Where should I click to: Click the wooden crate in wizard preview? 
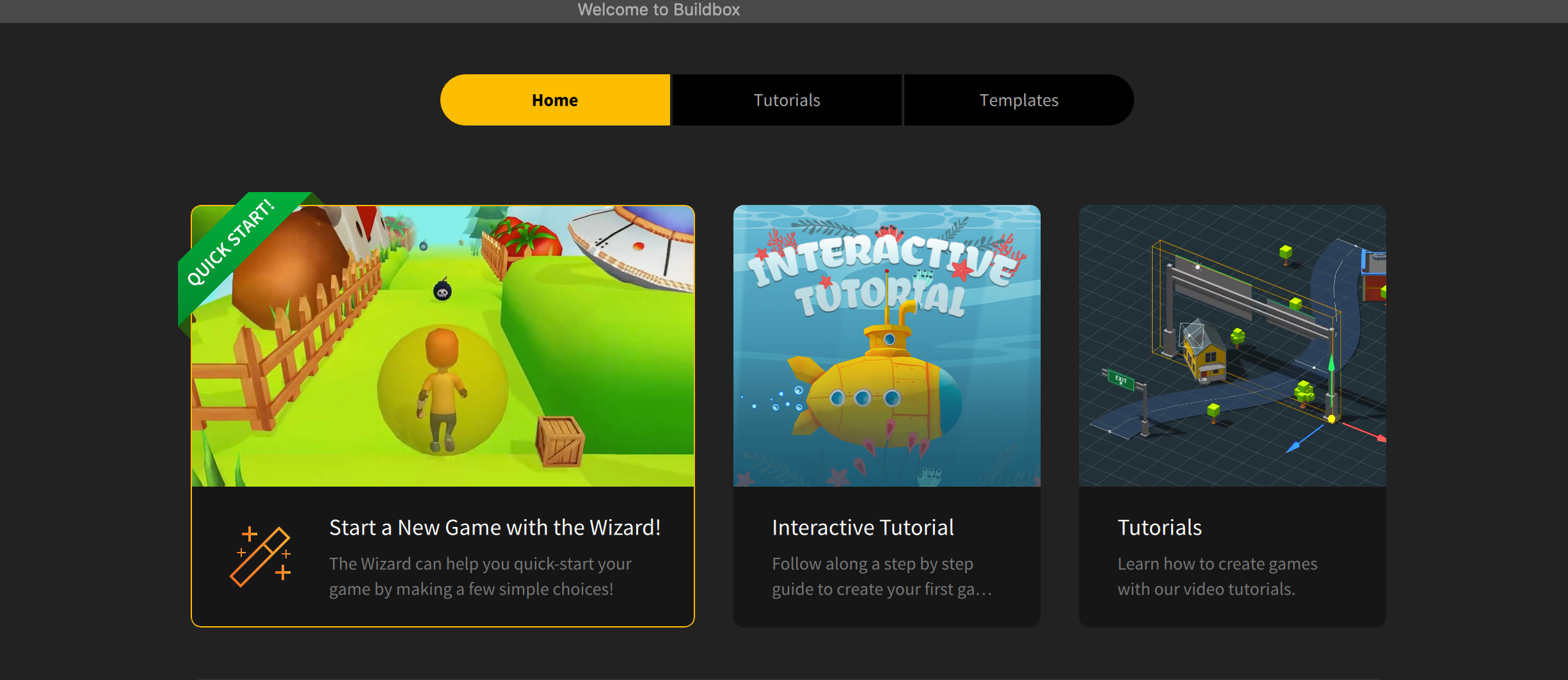coord(560,441)
